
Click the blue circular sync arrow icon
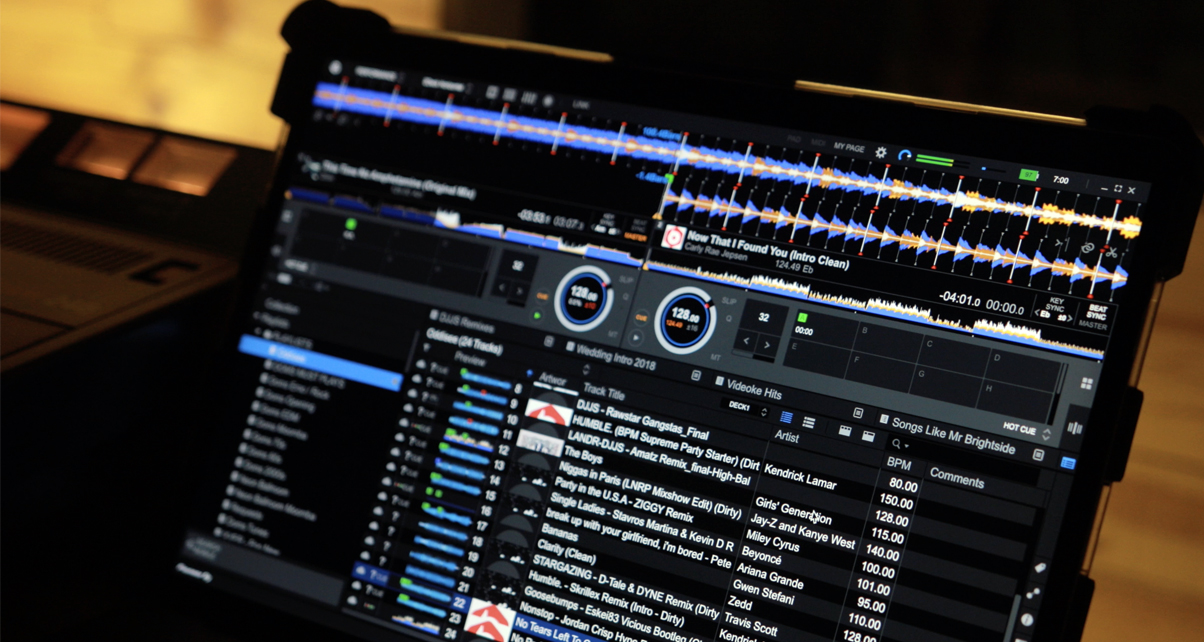(904, 155)
